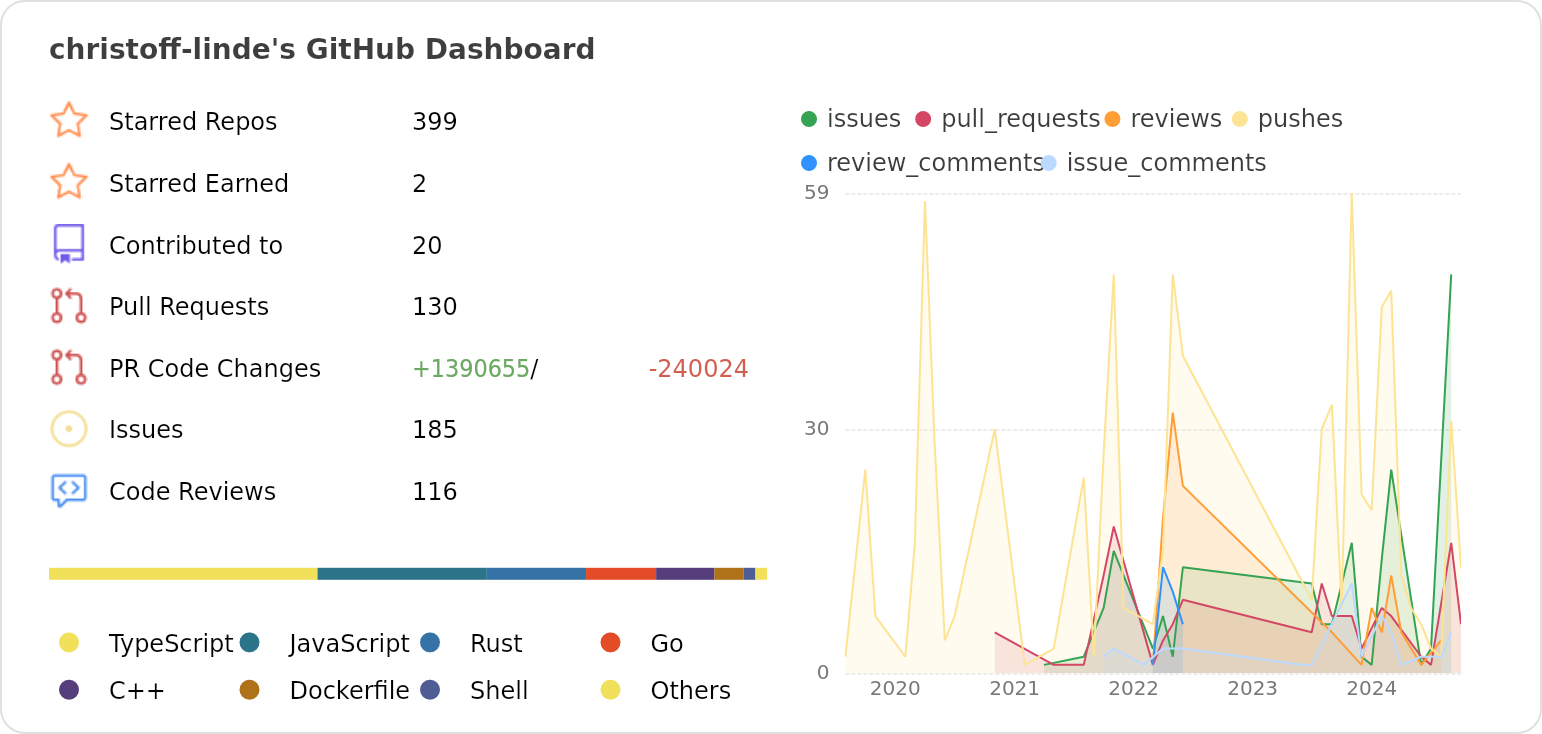Click the 2022 x-axis label
The height and width of the screenshot is (734, 1542).
click(x=1133, y=688)
